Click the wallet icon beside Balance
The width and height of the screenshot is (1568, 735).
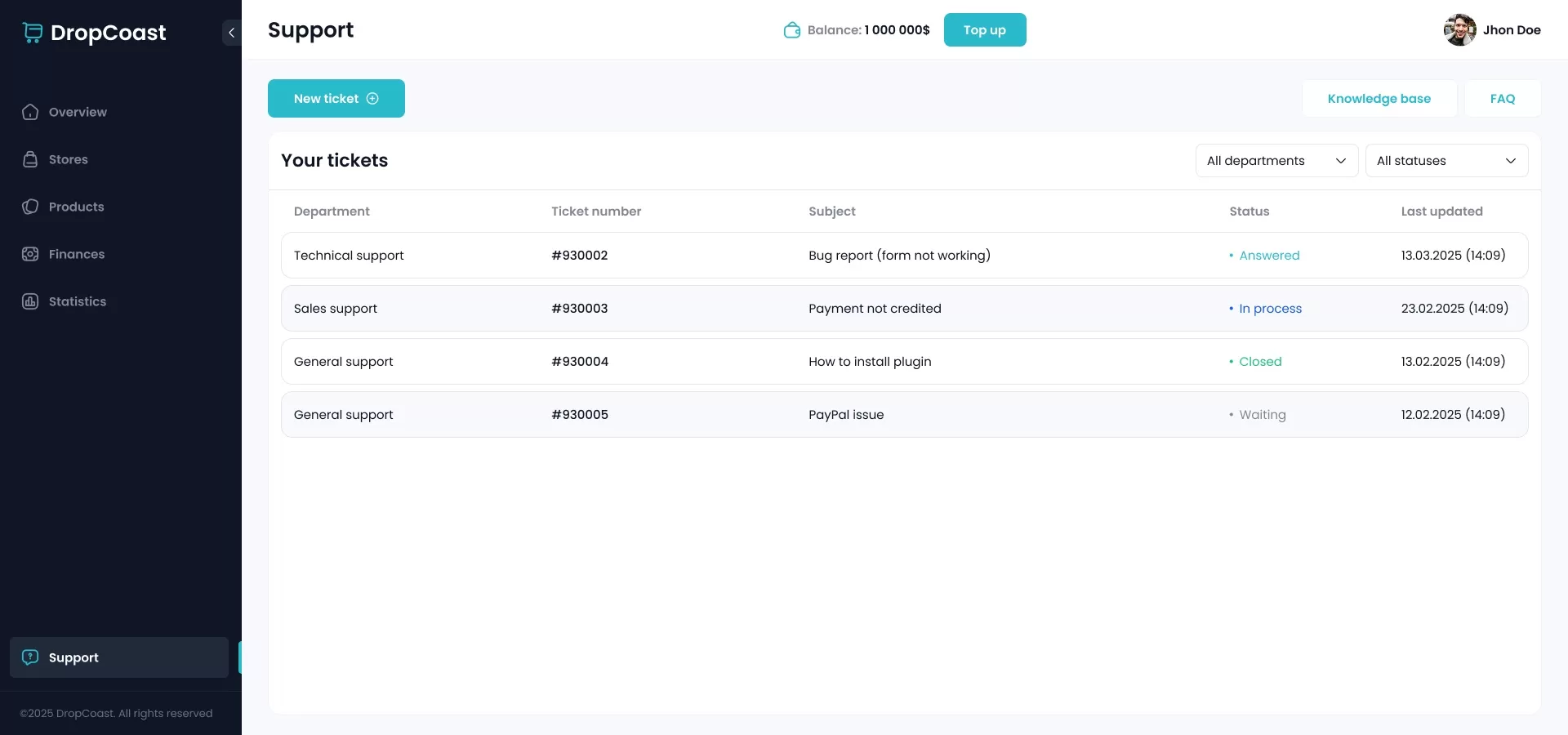click(x=791, y=30)
